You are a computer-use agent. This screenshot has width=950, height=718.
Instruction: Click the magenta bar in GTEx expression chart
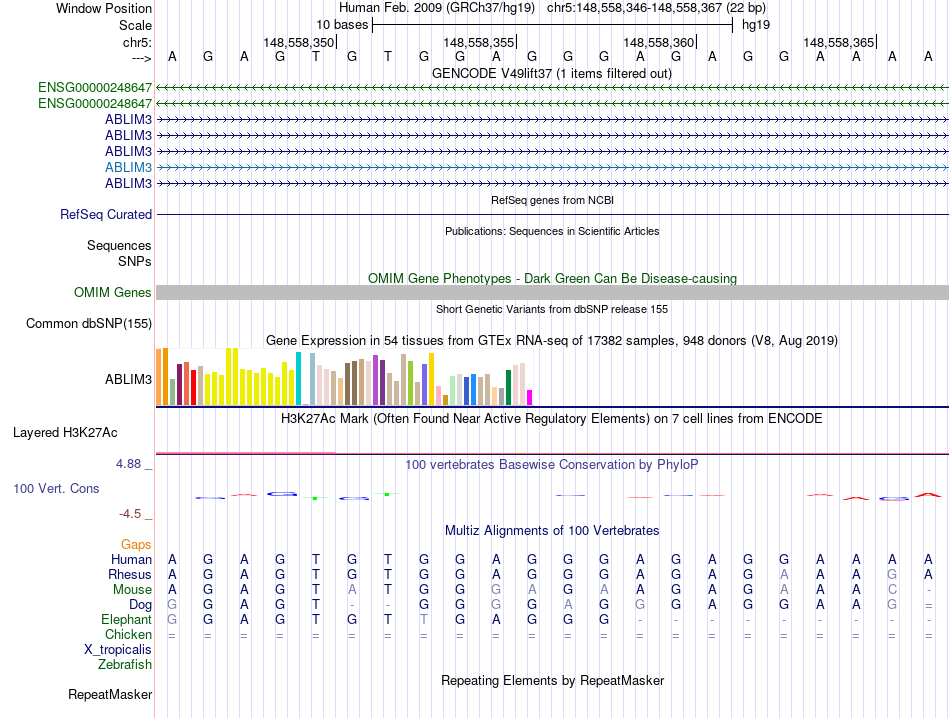point(529,397)
